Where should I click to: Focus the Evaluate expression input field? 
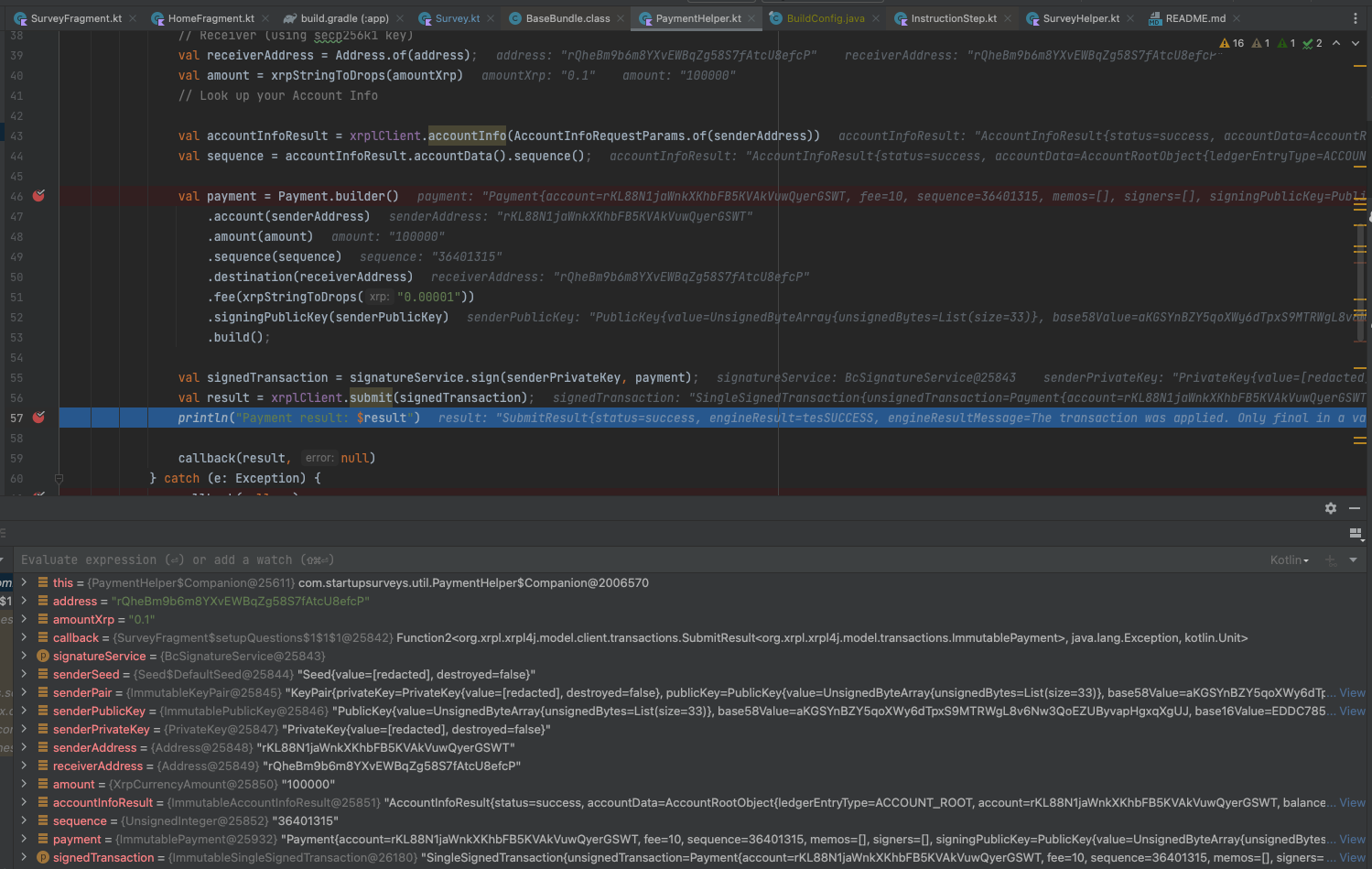(641, 559)
